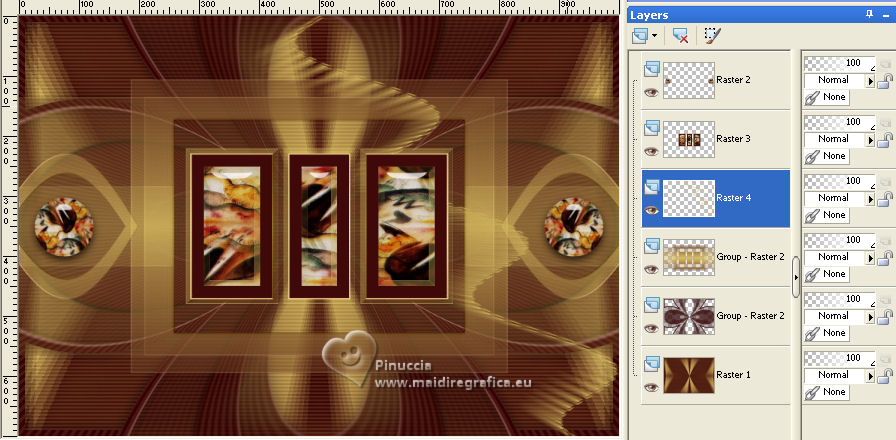Open Raster 1 blend mode arrow
The image size is (896, 440).
click(870, 376)
